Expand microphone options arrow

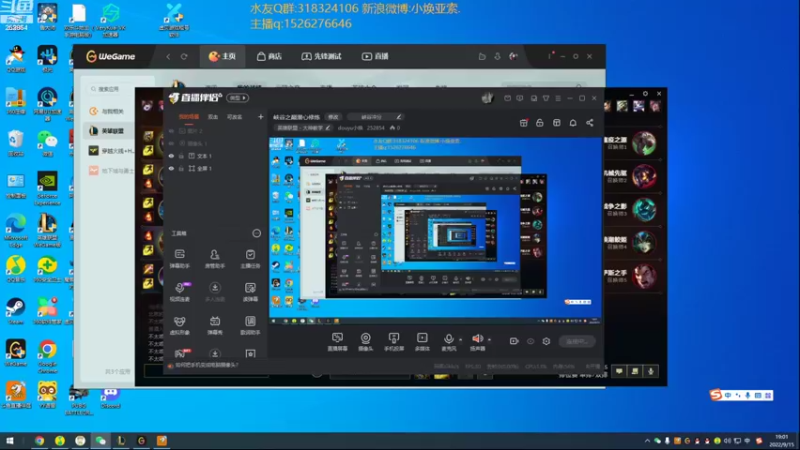461,339
